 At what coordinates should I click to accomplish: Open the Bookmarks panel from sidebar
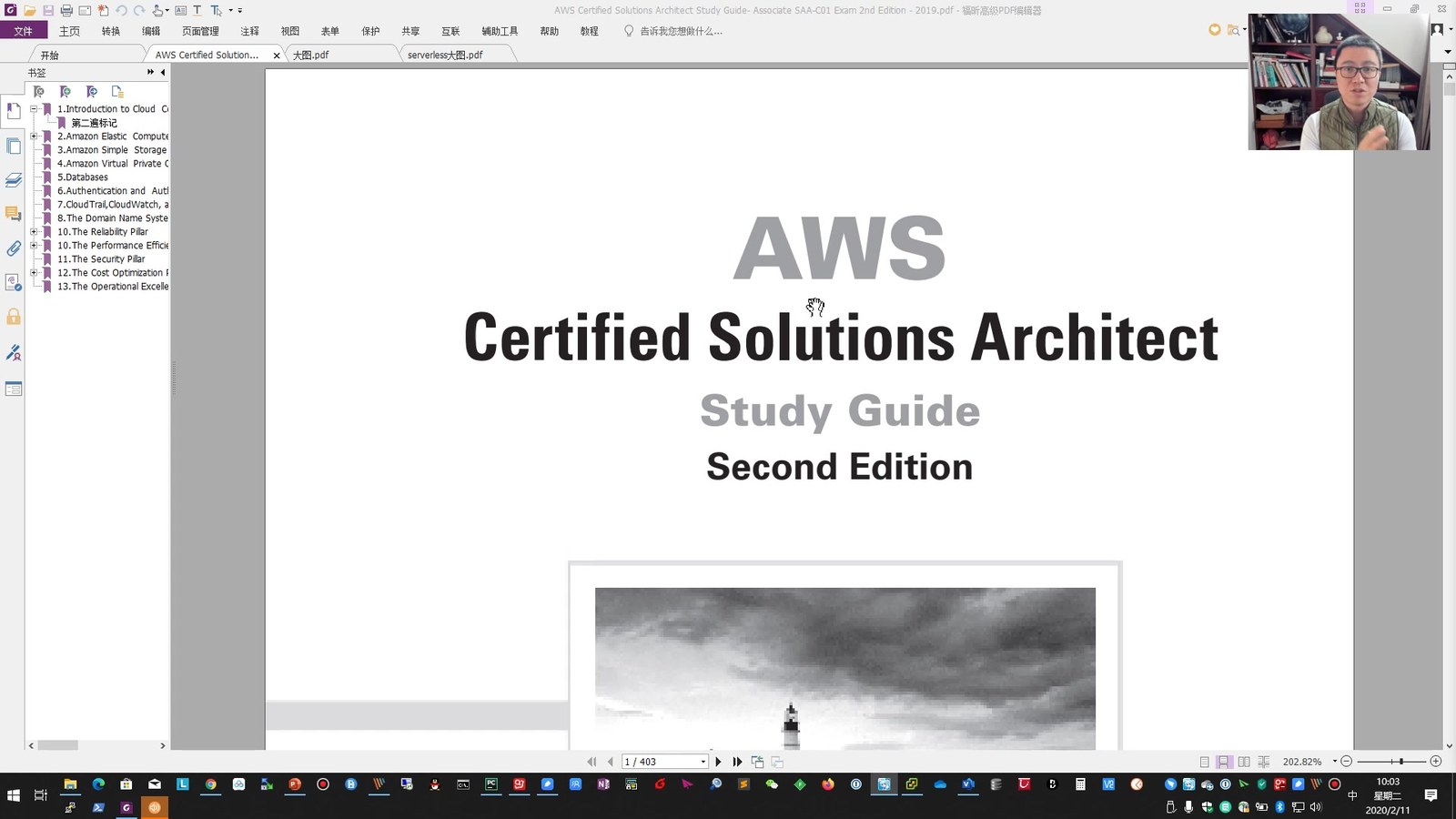(14, 112)
